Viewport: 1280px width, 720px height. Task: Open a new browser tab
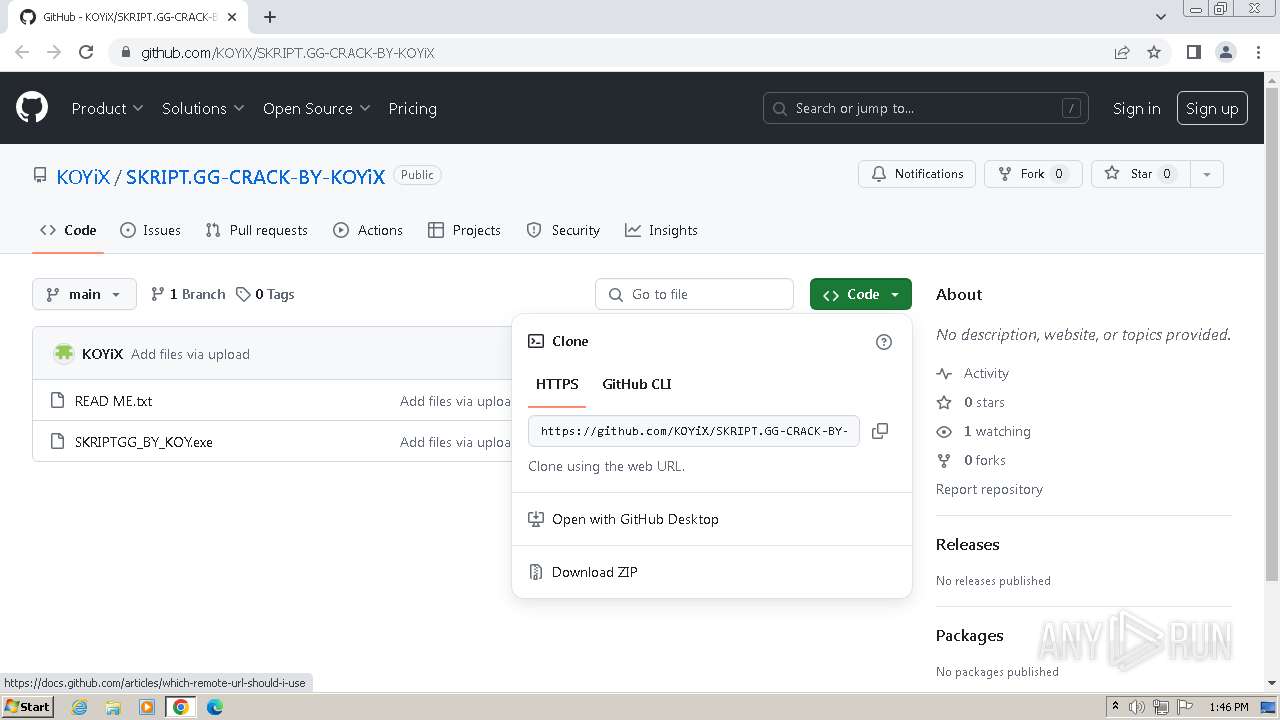[270, 16]
